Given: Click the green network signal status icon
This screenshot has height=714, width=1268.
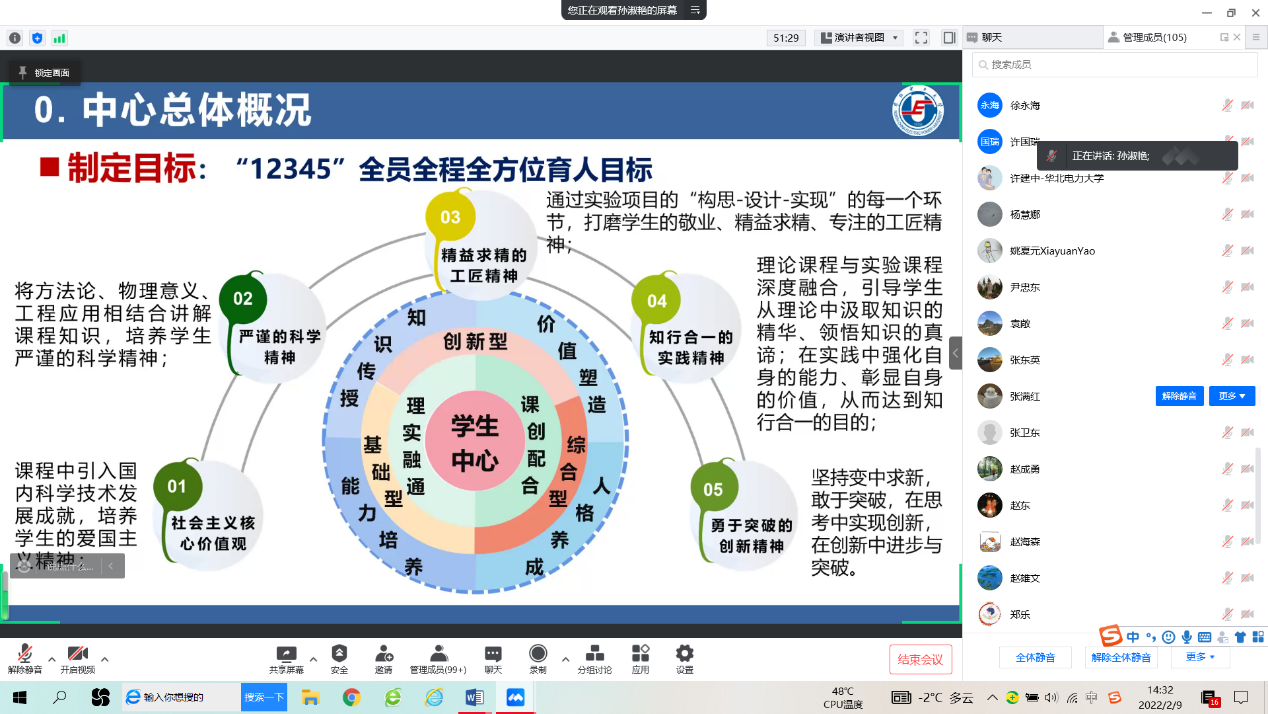Looking at the screenshot, I should [x=59, y=38].
